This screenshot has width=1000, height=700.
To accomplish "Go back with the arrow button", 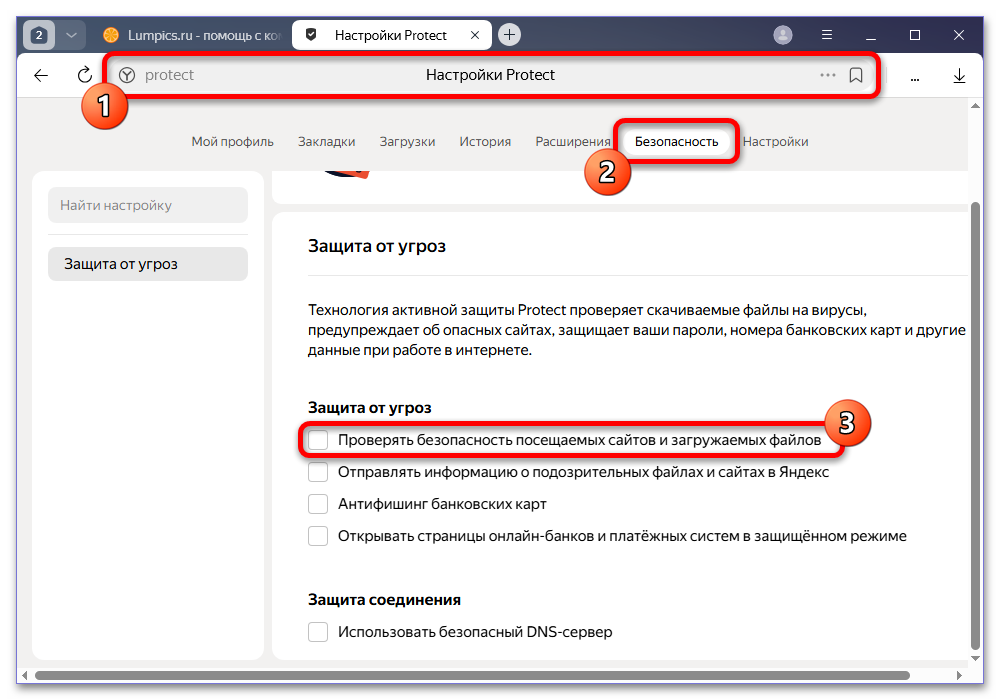I will pyautogui.click(x=41, y=75).
